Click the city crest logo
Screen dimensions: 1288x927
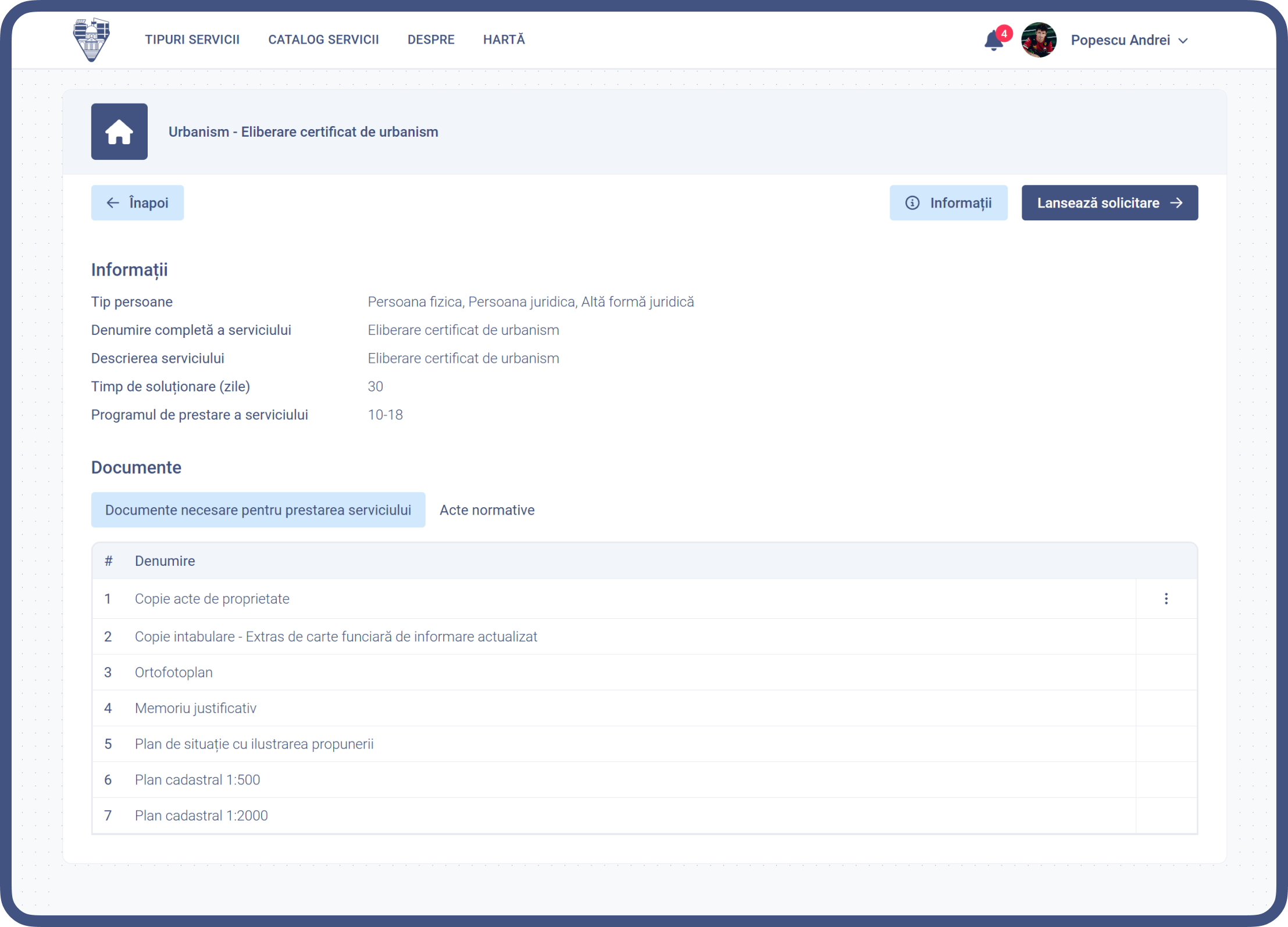coord(91,40)
